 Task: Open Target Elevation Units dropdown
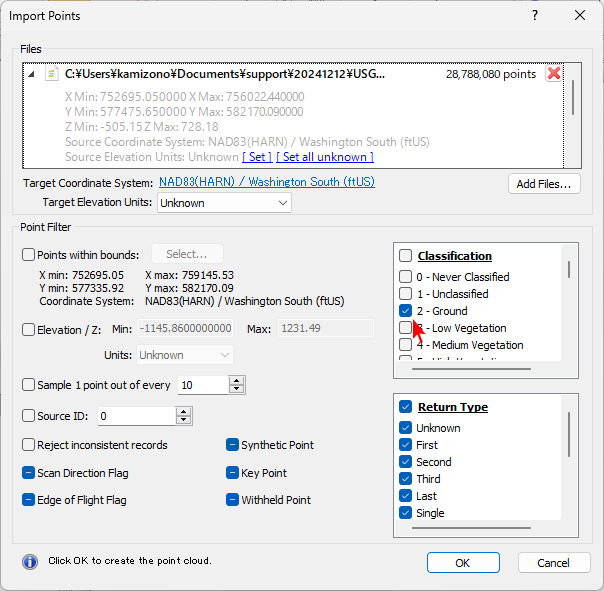click(224, 203)
